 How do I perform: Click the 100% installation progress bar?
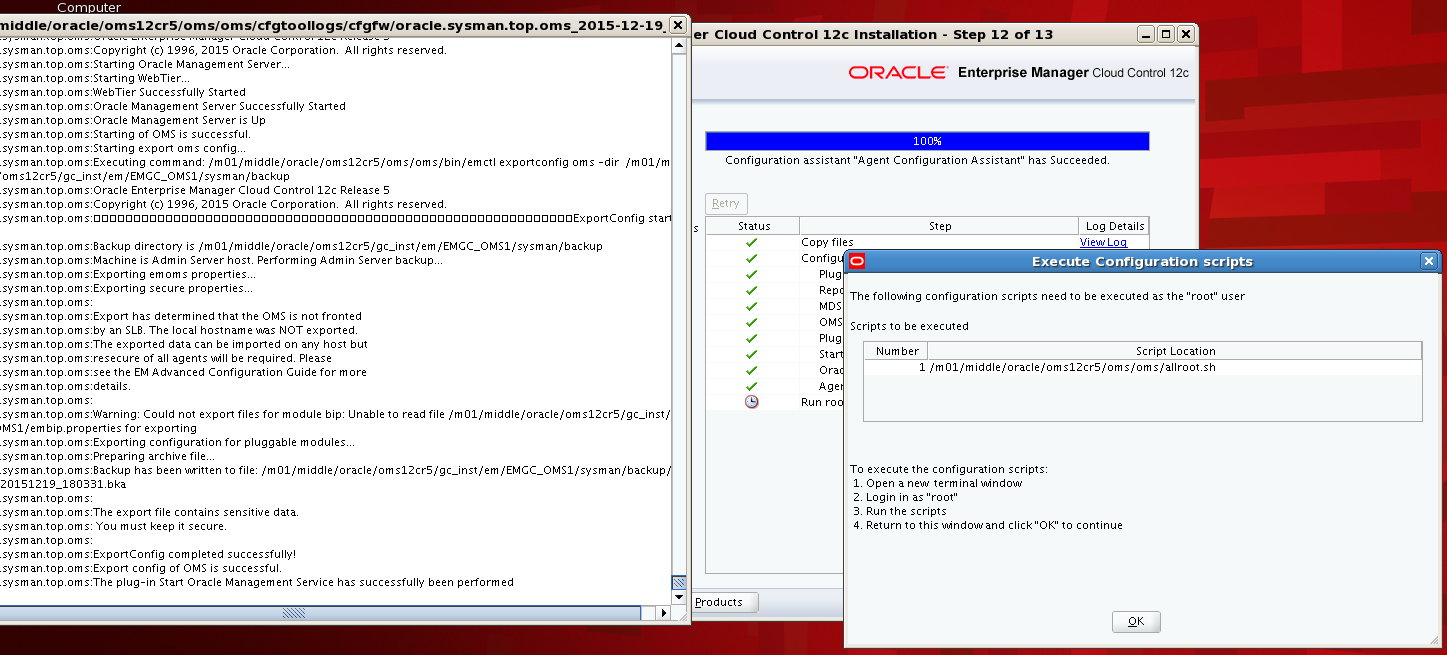pyautogui.click(x=927, y=141)
